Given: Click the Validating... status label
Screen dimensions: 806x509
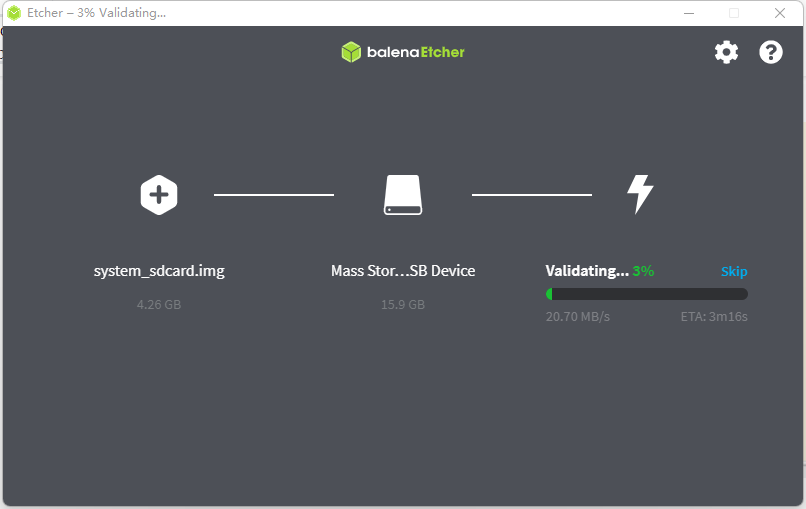Looking at the screenshot, I should (587, 271).
